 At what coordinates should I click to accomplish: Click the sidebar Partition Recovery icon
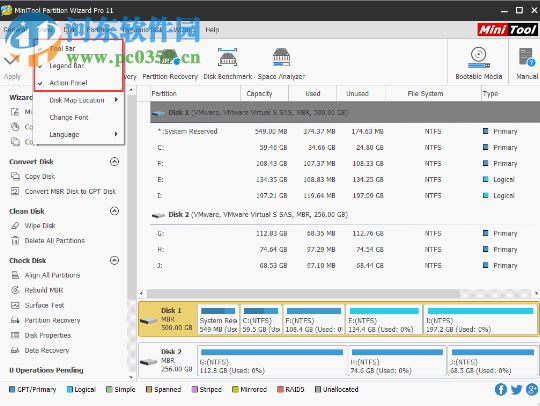tap(15, 320)
